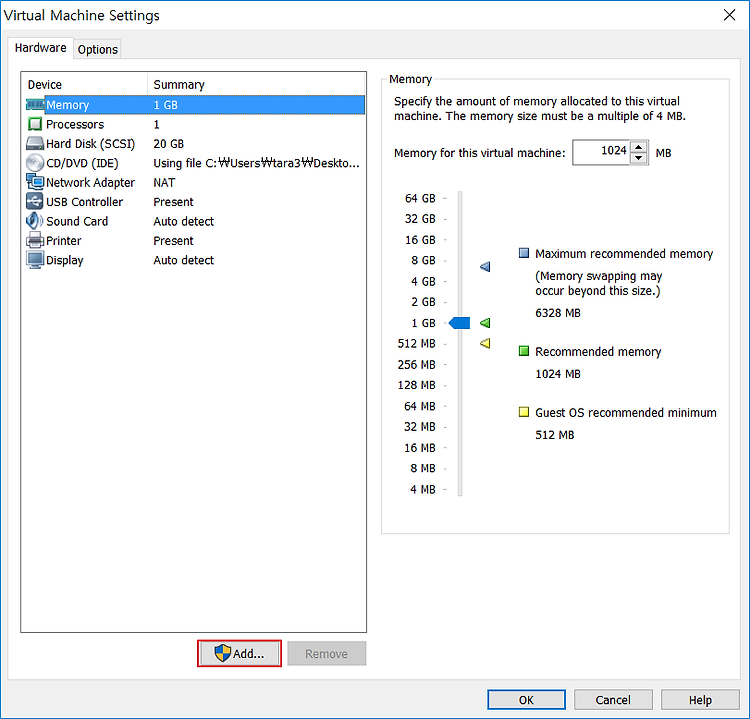Click the green recommended memory marker
The width and height of the screenshot is (750, 719).
[x=485, y=323]
